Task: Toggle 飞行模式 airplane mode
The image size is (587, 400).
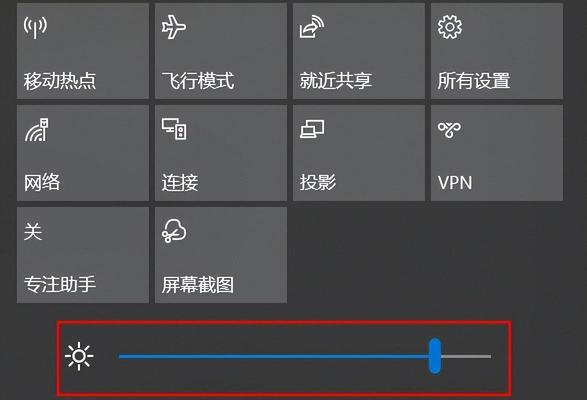Action: [x=221, y=51]
